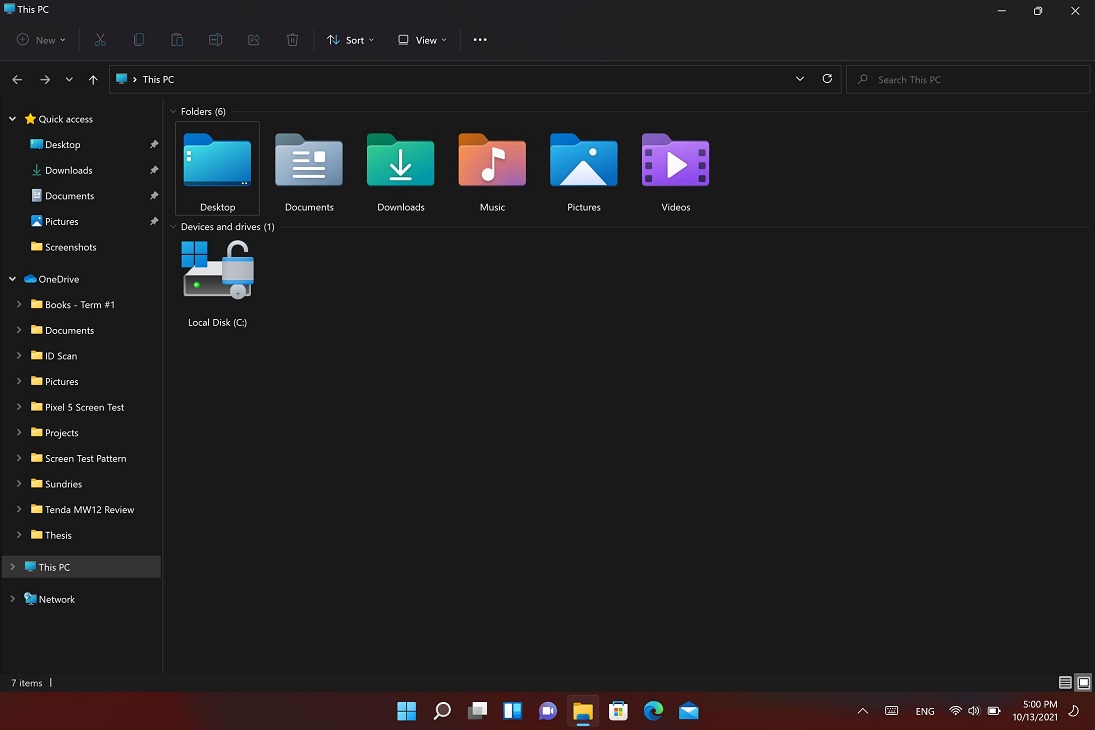
Task: Go up one level with Up arrow
Action: [x=93, y=79]
